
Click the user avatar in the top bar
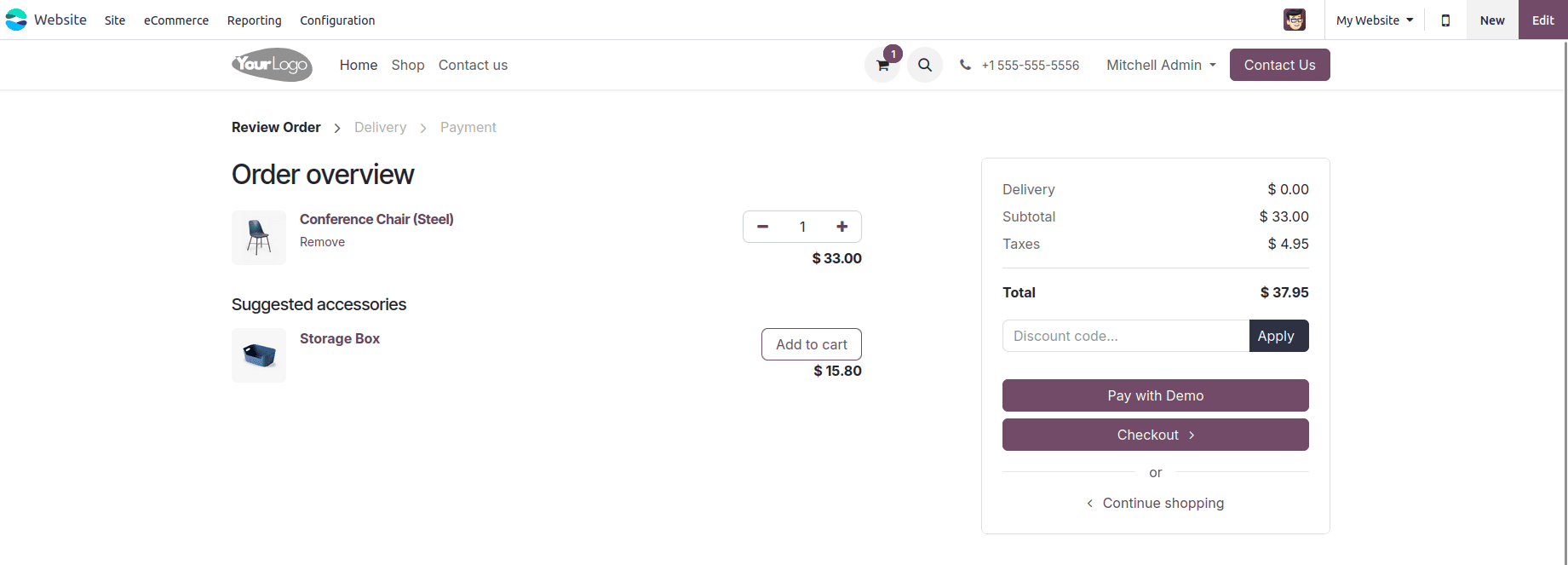(x=1295, y=20)
